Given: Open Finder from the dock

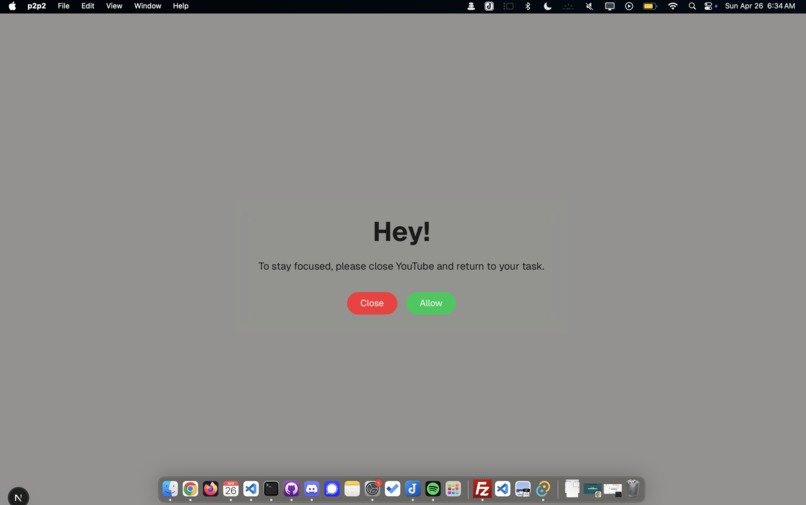Looking at the screenshot, I should [170, 489].
